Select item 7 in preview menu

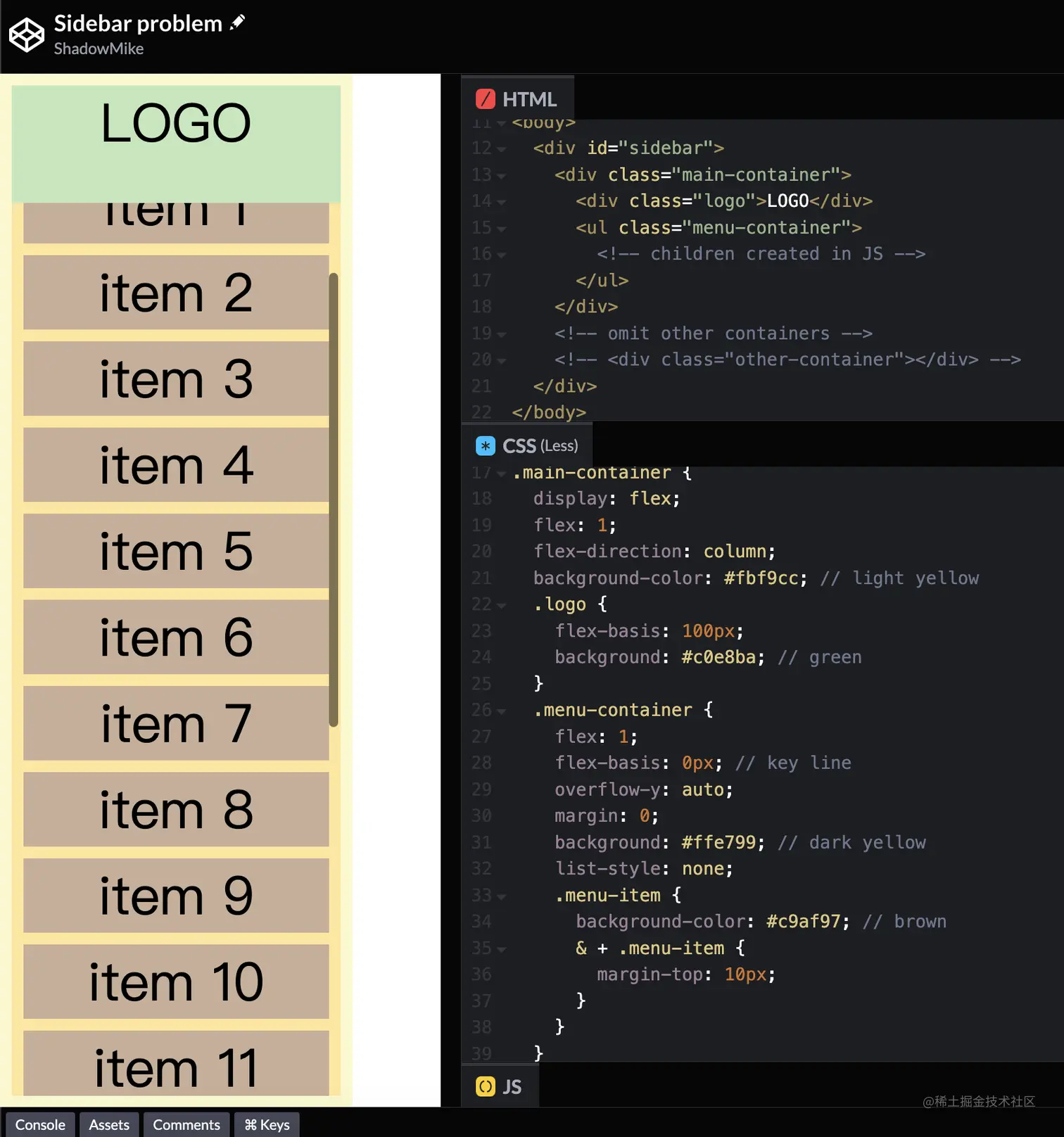[x=176, y=723]
